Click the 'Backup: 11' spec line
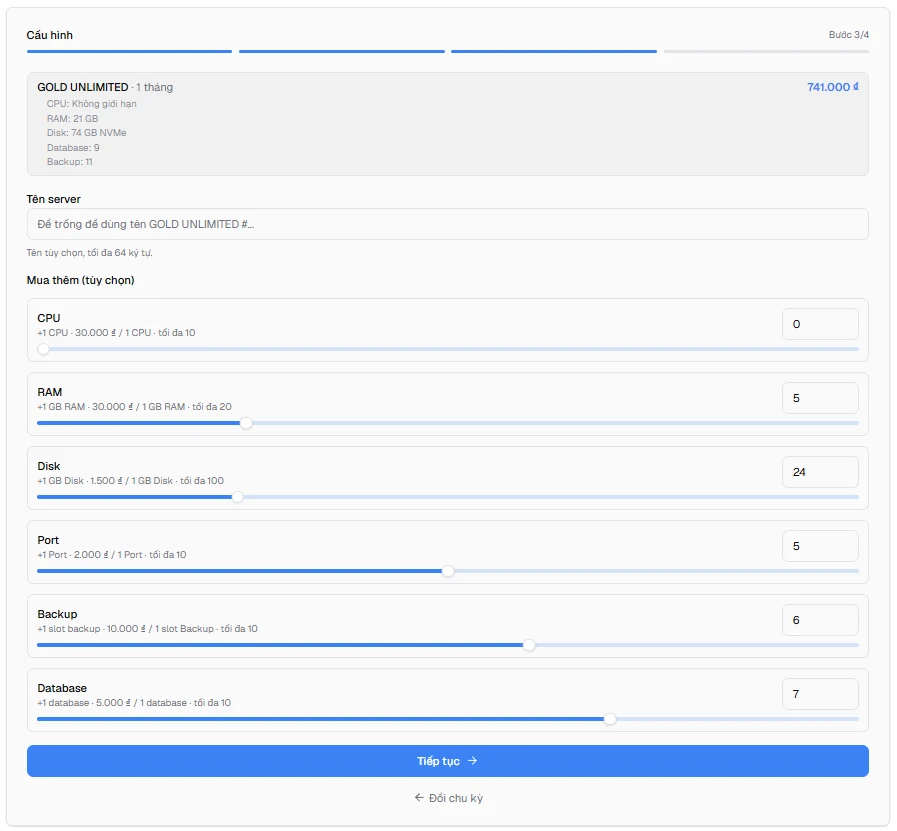 click(70, 162)
